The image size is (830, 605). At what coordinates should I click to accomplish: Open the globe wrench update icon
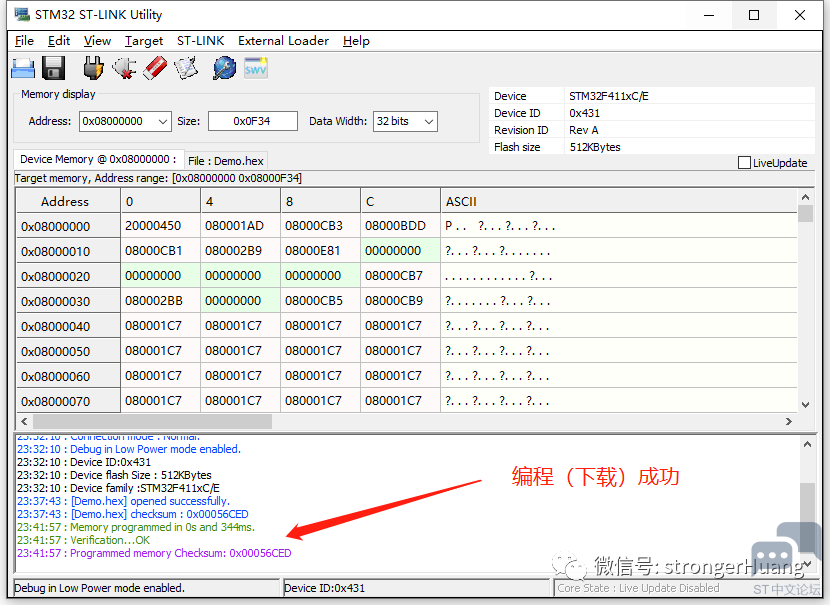point(224,68)
